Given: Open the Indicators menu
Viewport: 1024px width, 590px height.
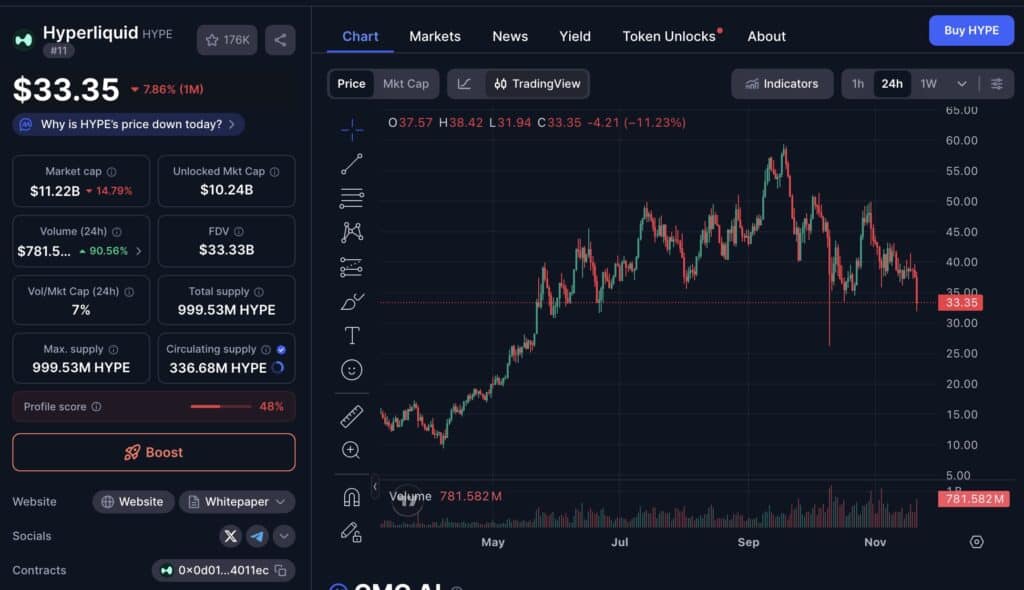Looking at the screenshot, I should coord(782,84).
